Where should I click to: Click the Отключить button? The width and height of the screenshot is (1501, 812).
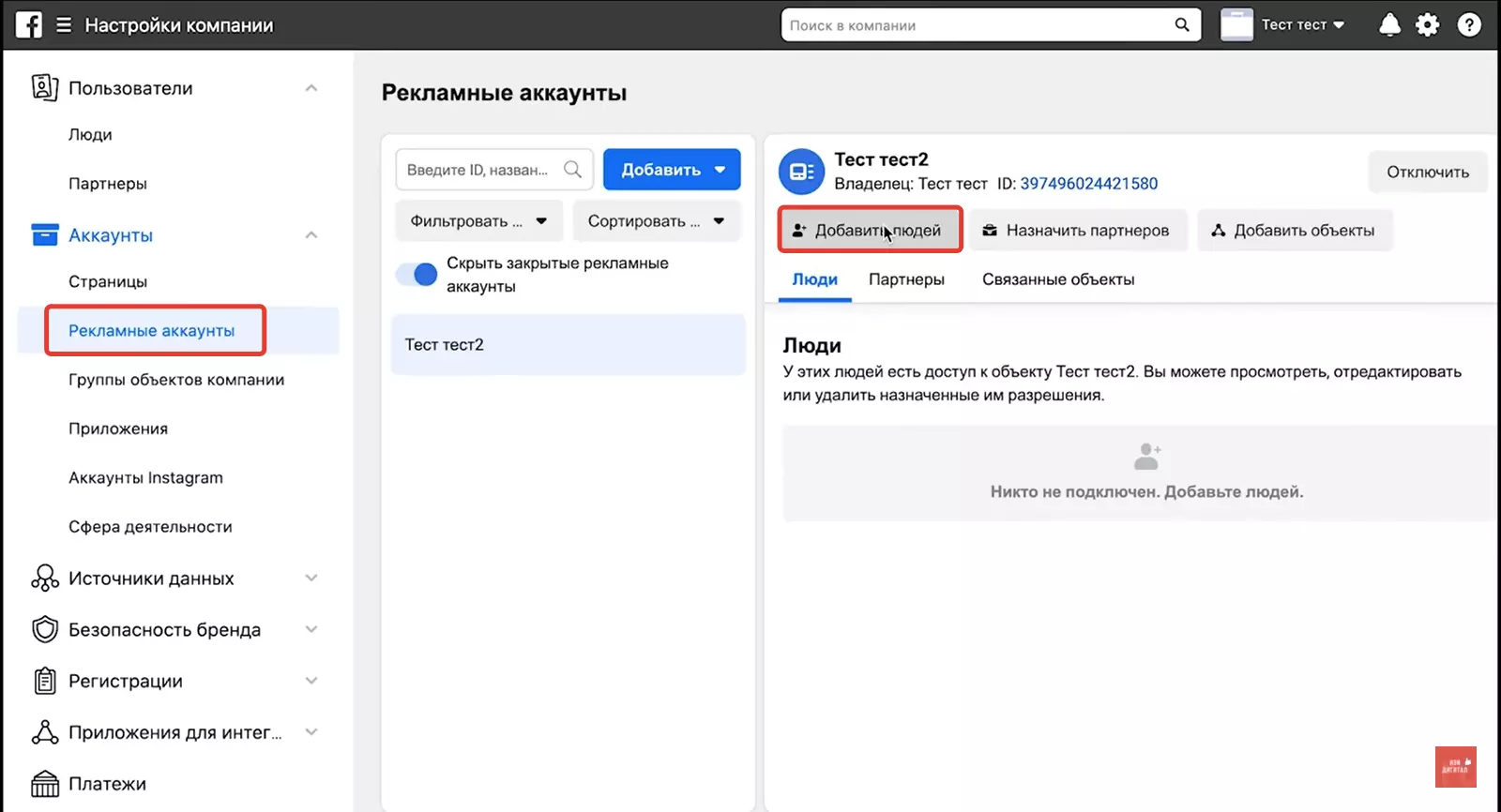pyautogui.click(x=1428, y=173)
